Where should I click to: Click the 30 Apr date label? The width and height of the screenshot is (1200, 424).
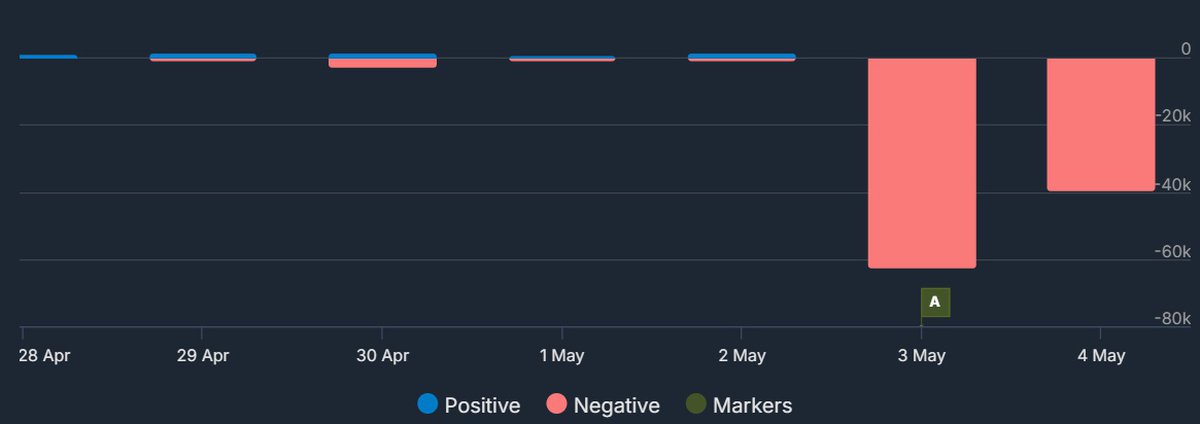point(382,356)
